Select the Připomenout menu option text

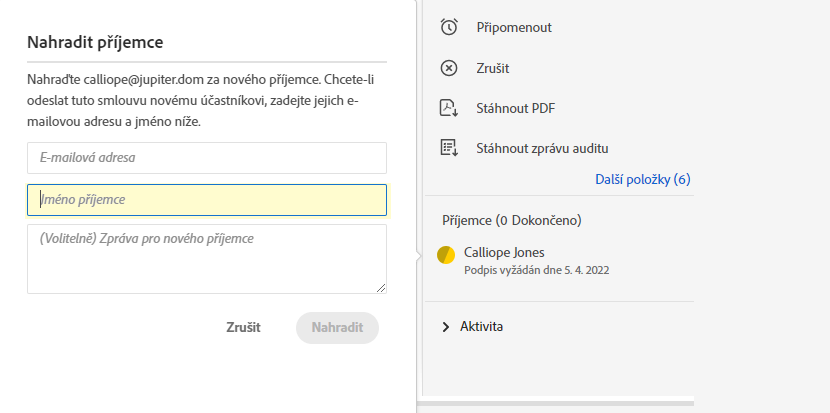(x=513, y=28)
